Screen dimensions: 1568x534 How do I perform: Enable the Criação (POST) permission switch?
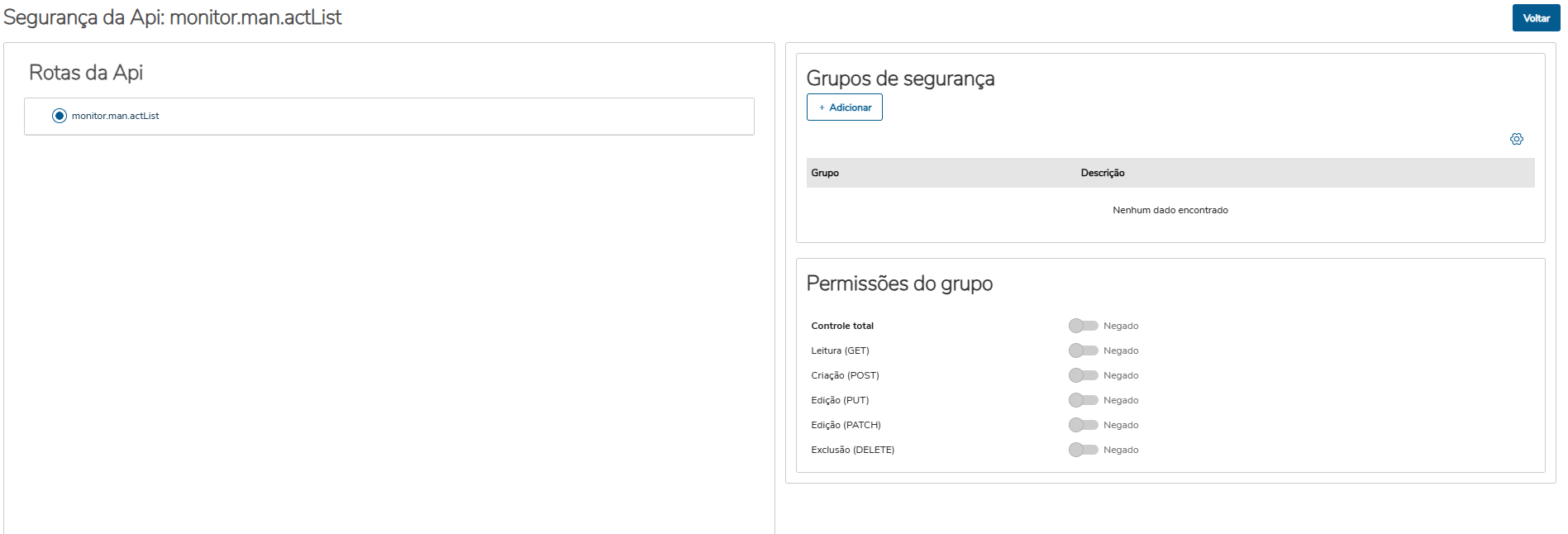(1083, 375)
